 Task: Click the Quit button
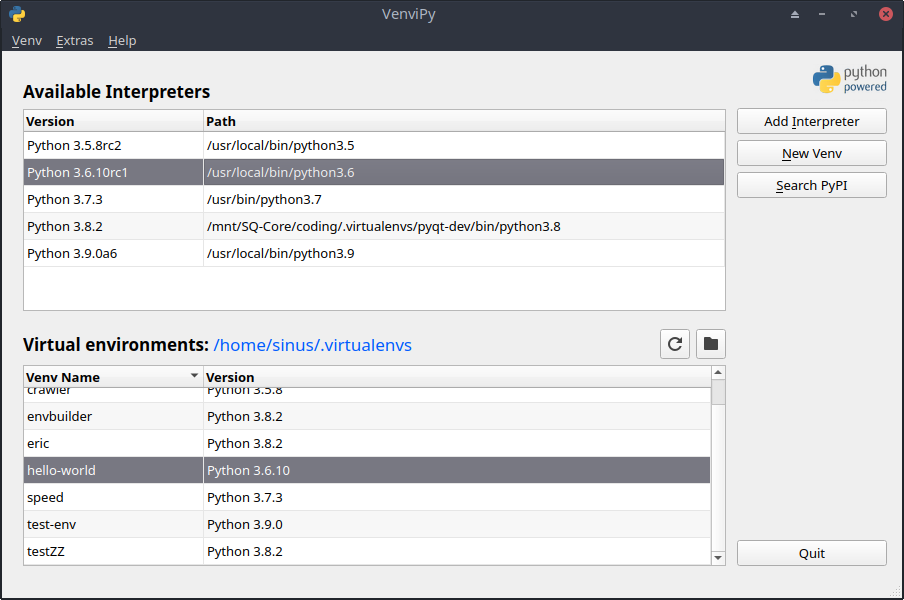click(812, 553)
